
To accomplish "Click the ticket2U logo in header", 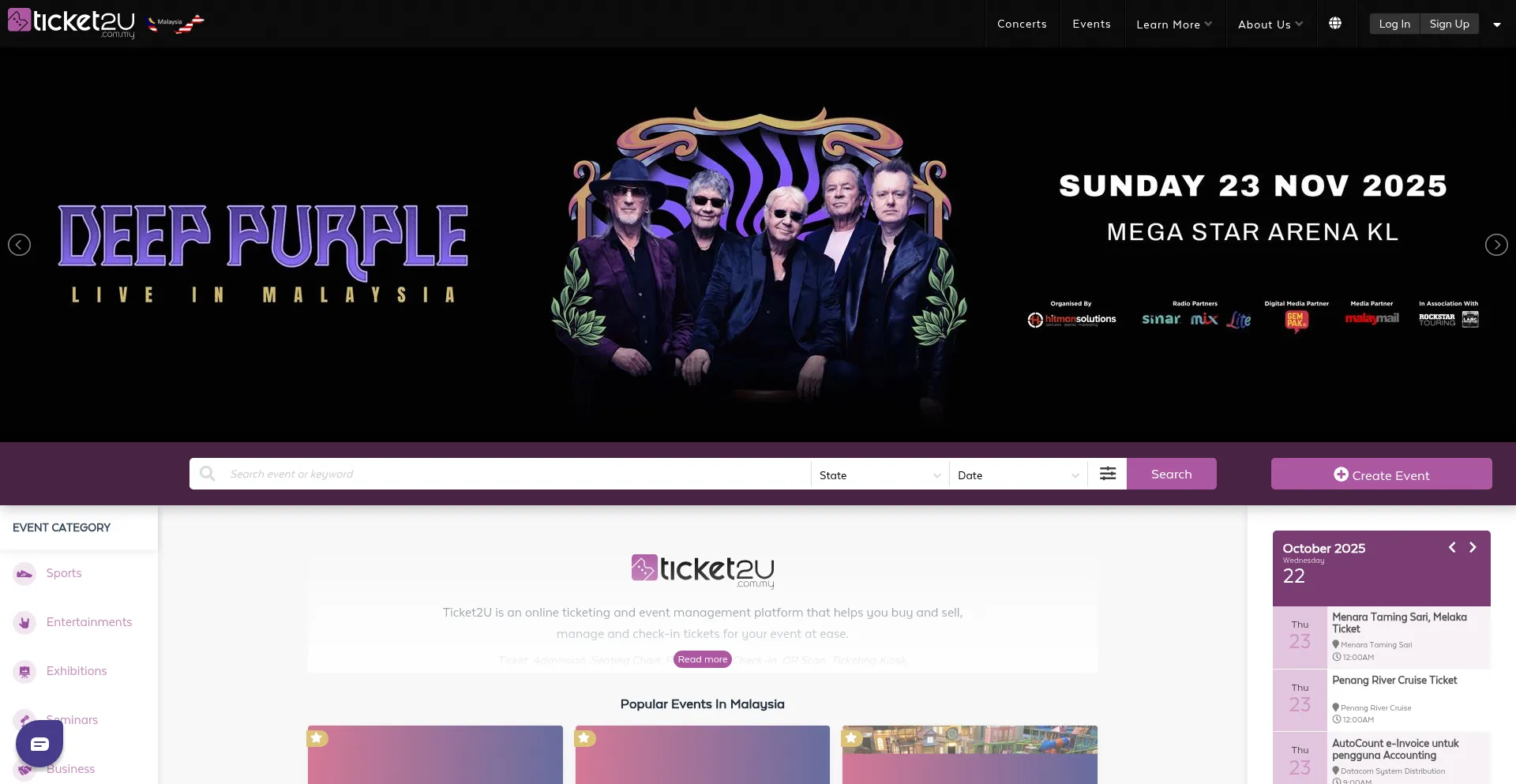I will pos(71,22).
